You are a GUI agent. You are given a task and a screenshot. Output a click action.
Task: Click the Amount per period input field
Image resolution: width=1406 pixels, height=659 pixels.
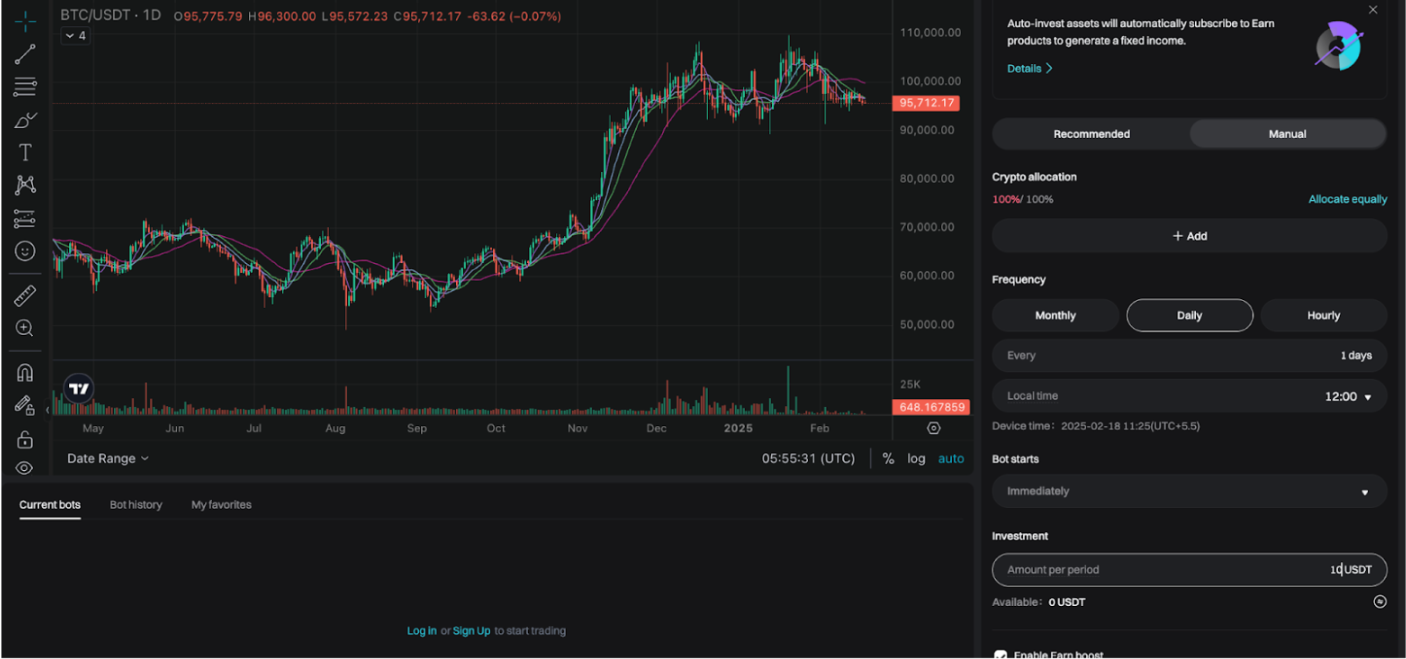coord(1189,569)
